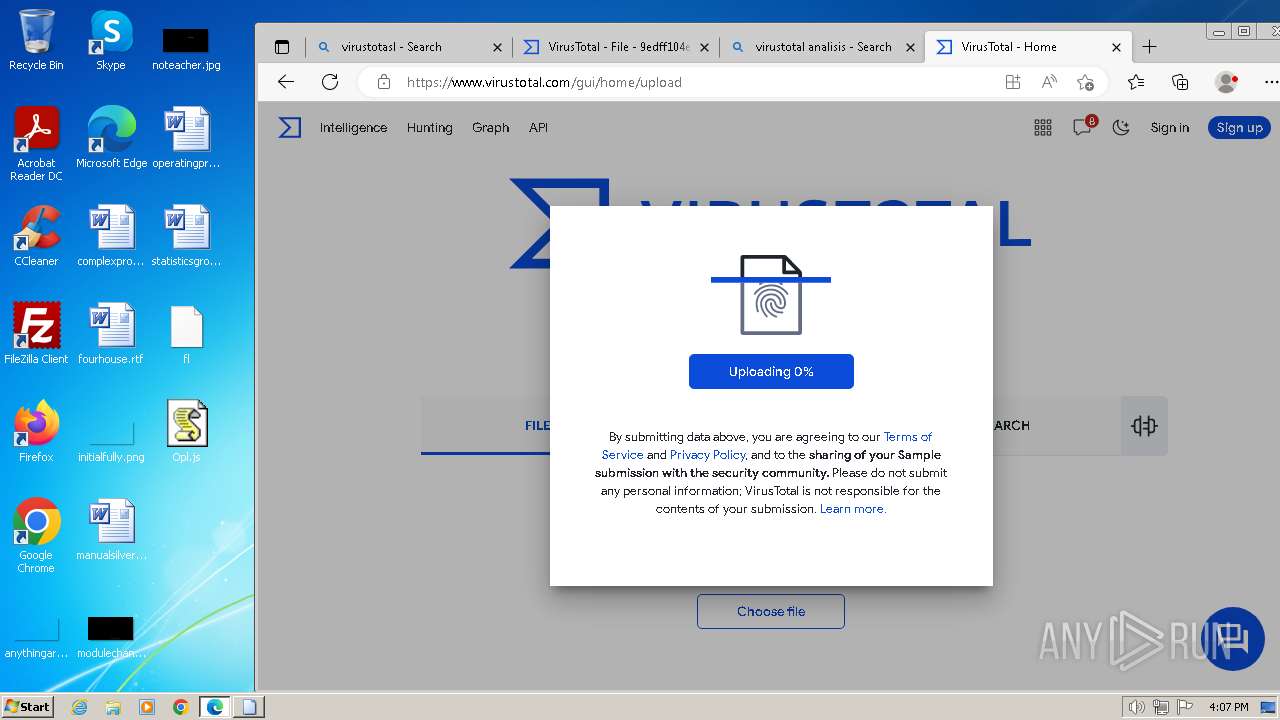Screen dimensions: 1280x720
Task: Open Windows Explorer taskbar icon
Action: pyautogui.click(x=113, y=707)
